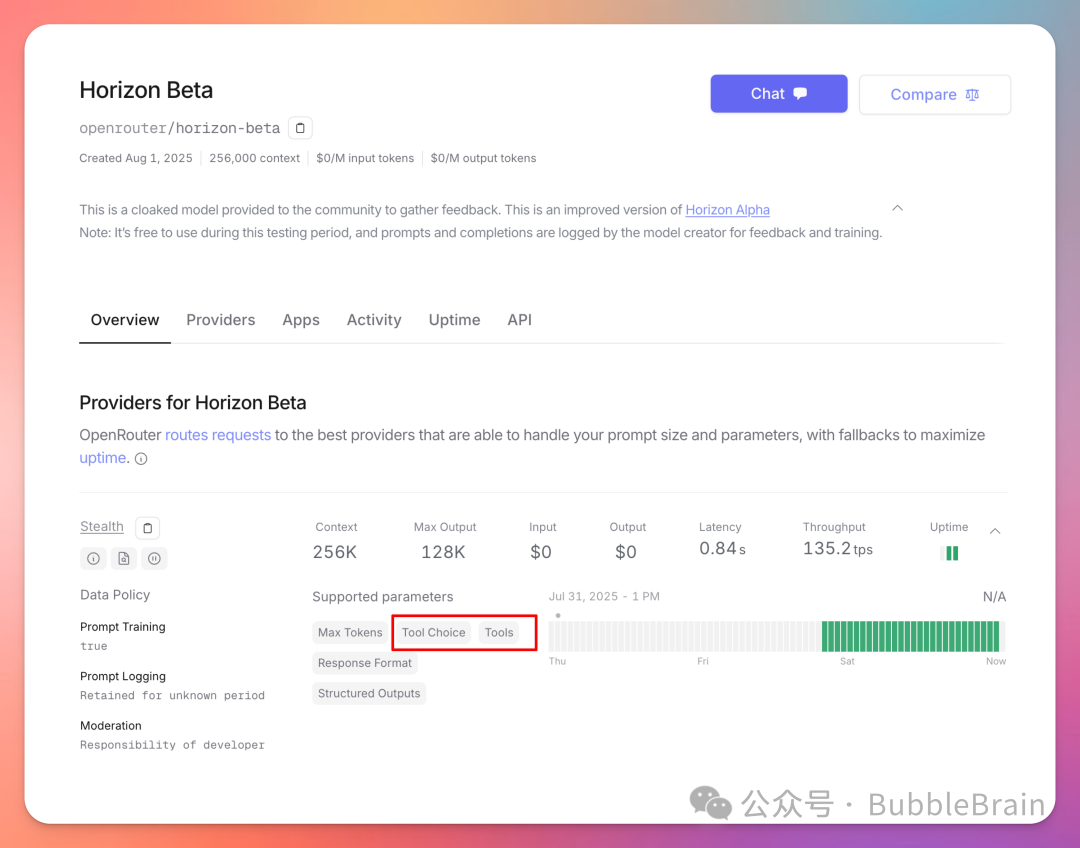Viewport: 1080px width, 848px height.
Task: Click 'Created Aug 1, 2025' text
Action: point(136,158)
